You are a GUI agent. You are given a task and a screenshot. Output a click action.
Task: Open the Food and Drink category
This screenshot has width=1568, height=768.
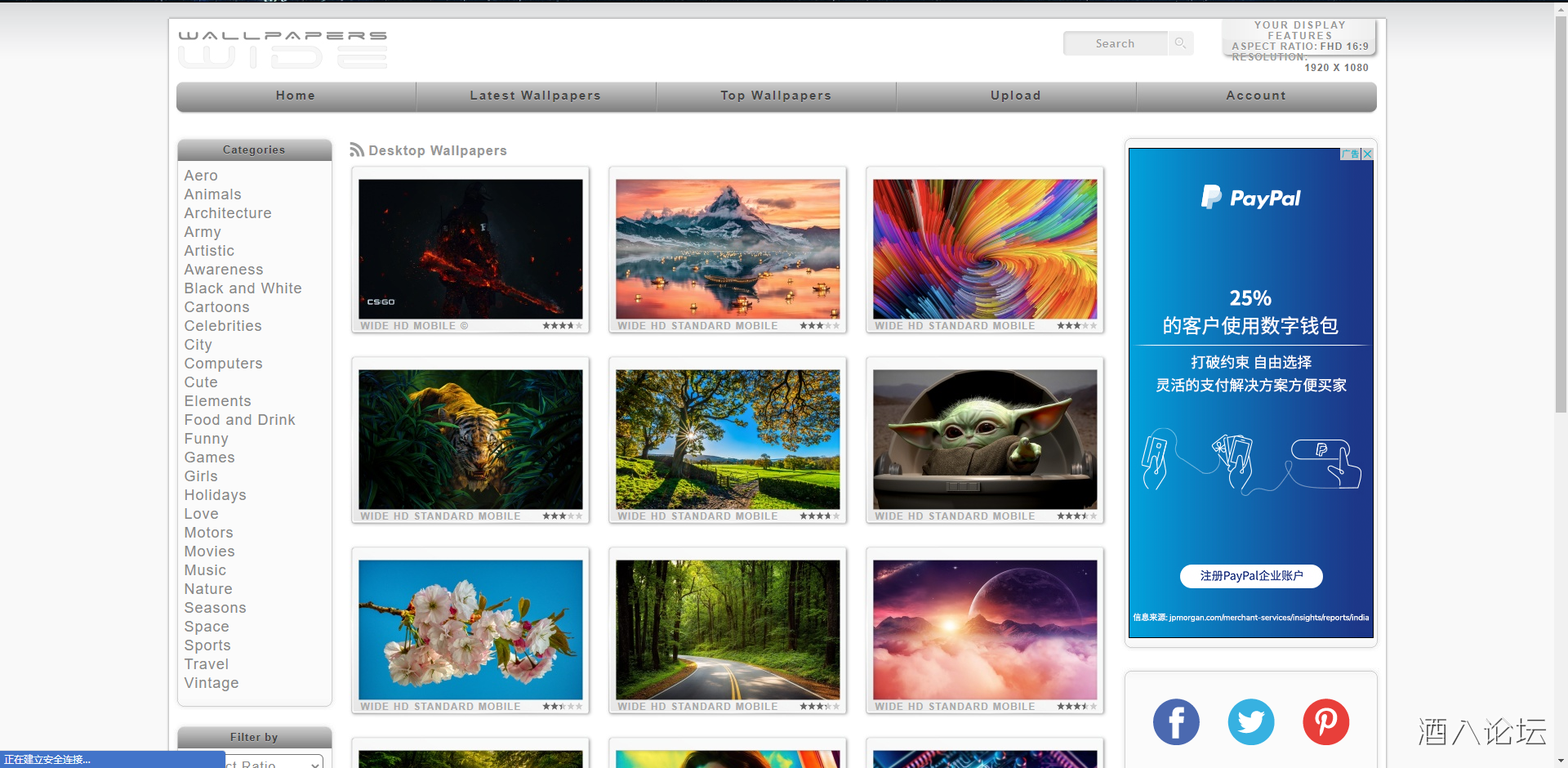point(239,420)
